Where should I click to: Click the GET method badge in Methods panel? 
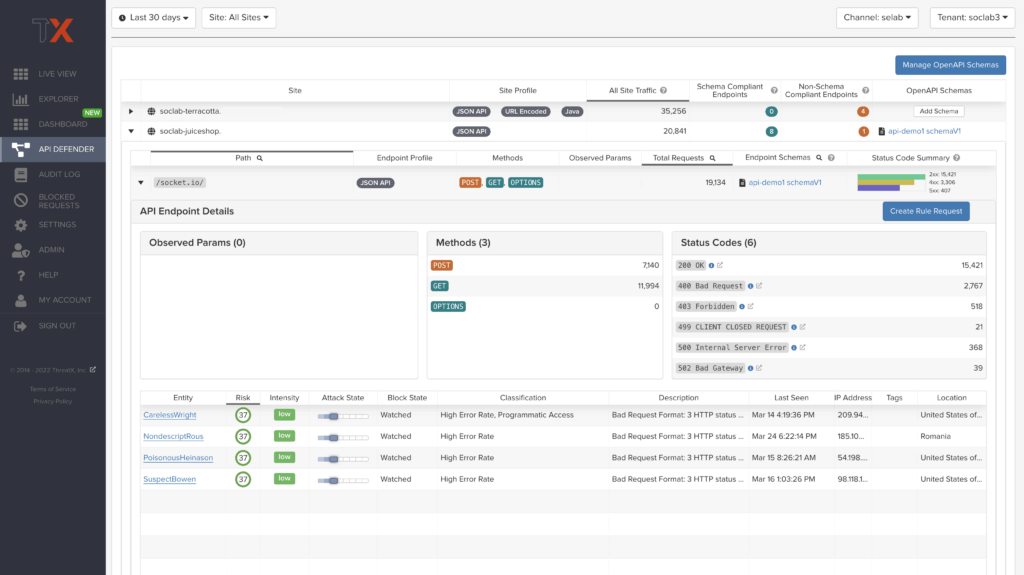click(440, 286)
